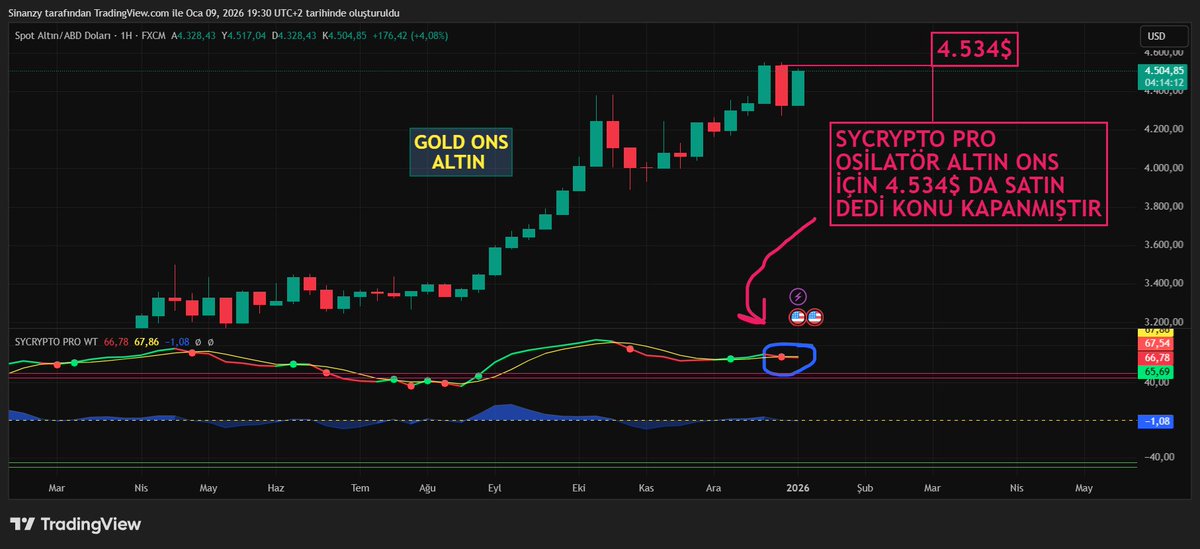1200x549 pixels.
Task: Click the Ağu label on time axis
Action: click(x=427, y=488)
